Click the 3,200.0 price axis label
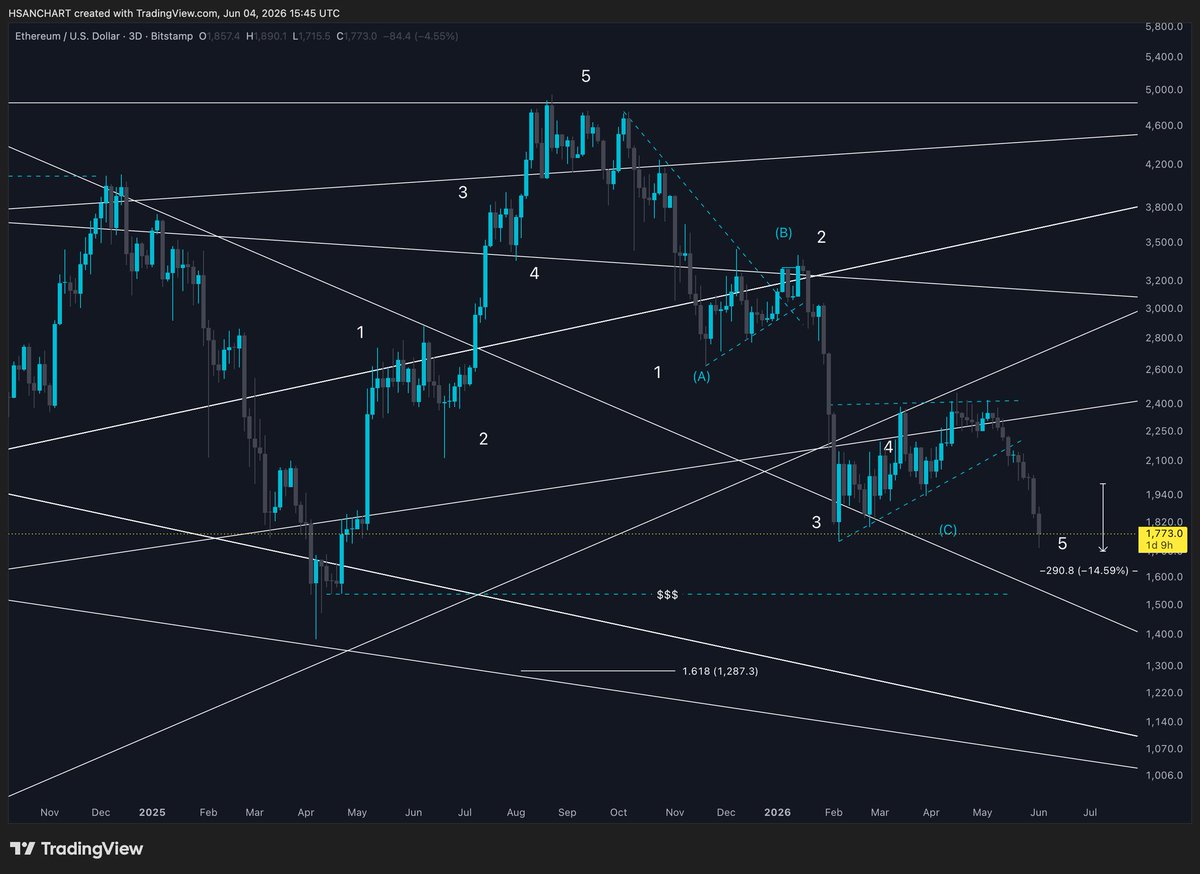 pyautogui.click(x=1163, y=280)
